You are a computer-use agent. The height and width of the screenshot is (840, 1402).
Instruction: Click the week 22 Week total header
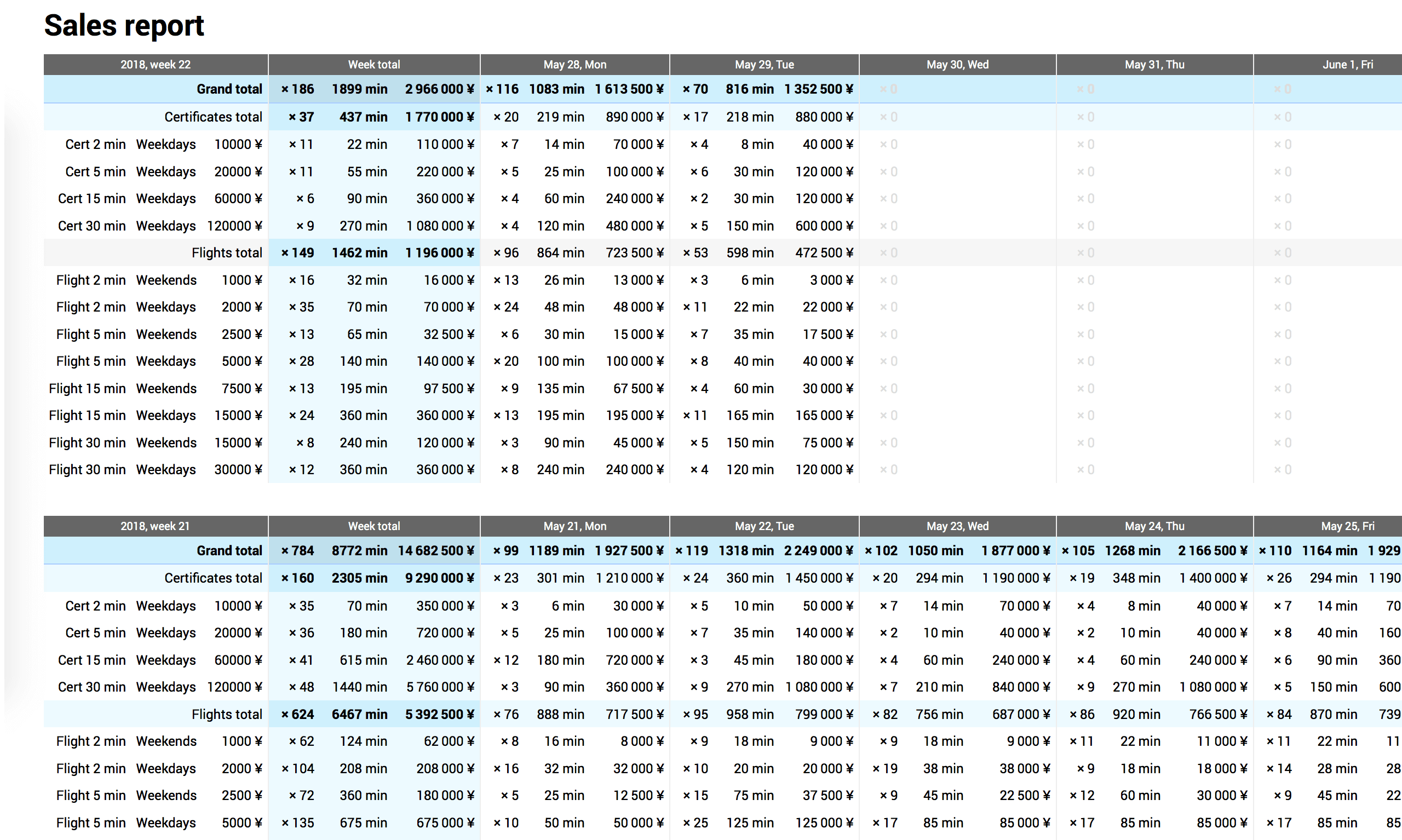pos(374,65)
